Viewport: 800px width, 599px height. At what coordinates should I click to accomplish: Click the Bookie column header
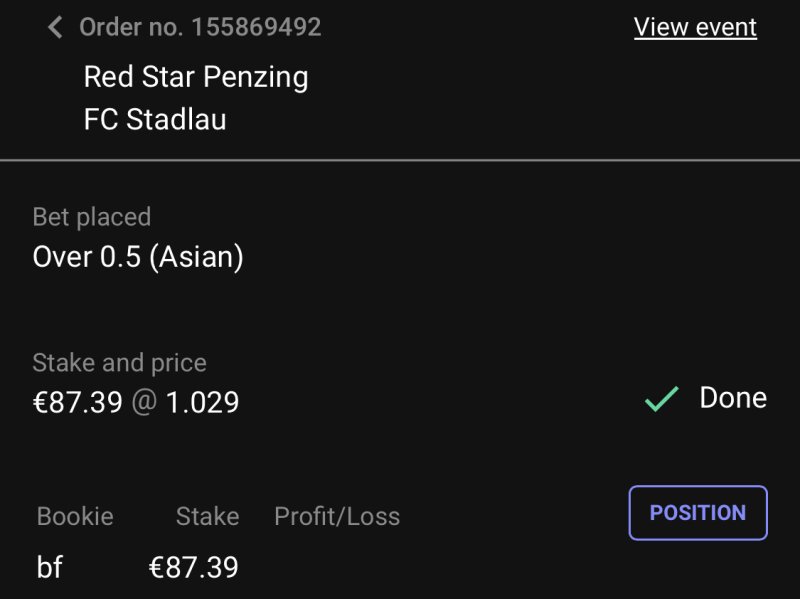coord(75,517)
